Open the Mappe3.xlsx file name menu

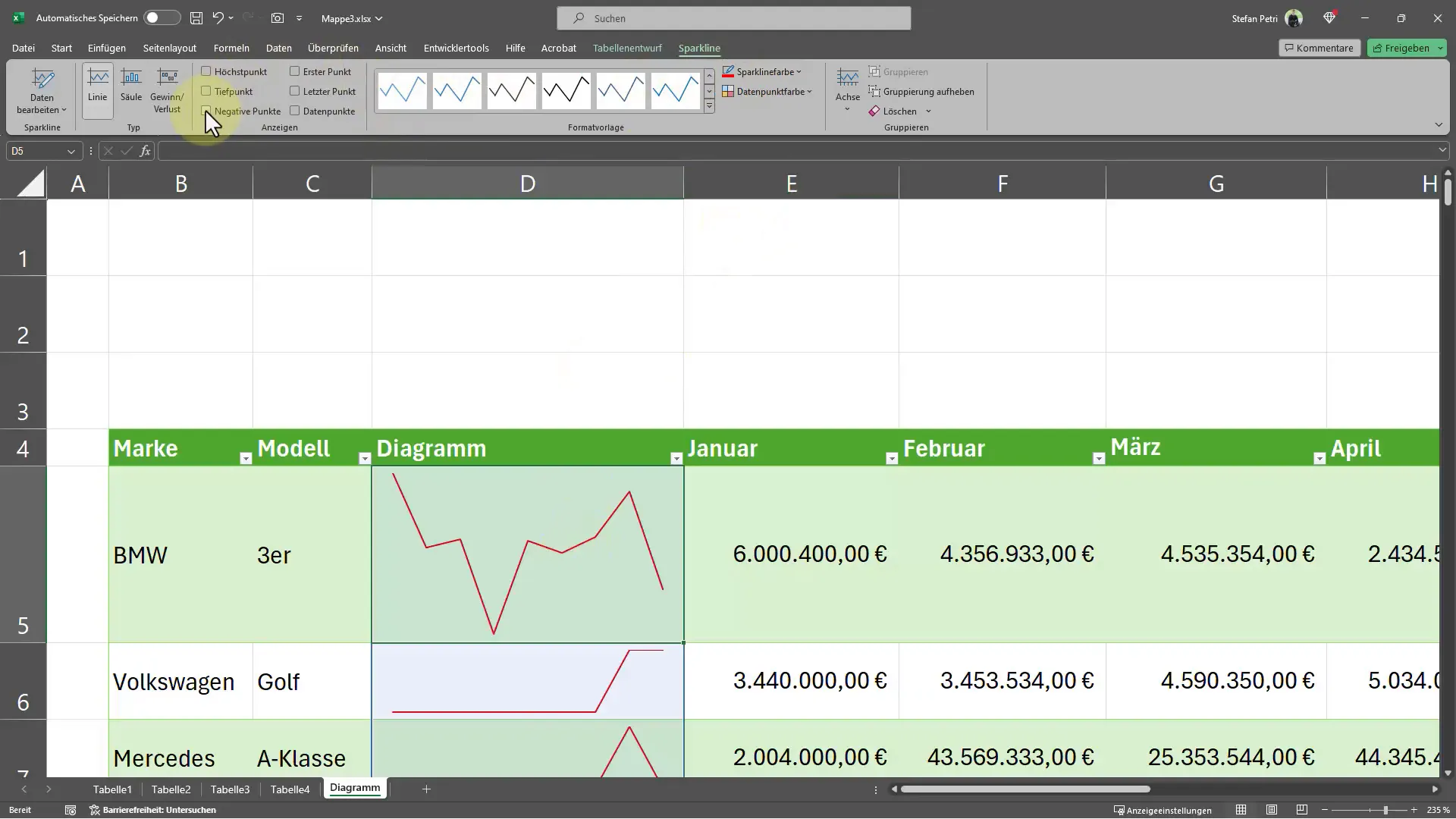click(x=352, y=18)
